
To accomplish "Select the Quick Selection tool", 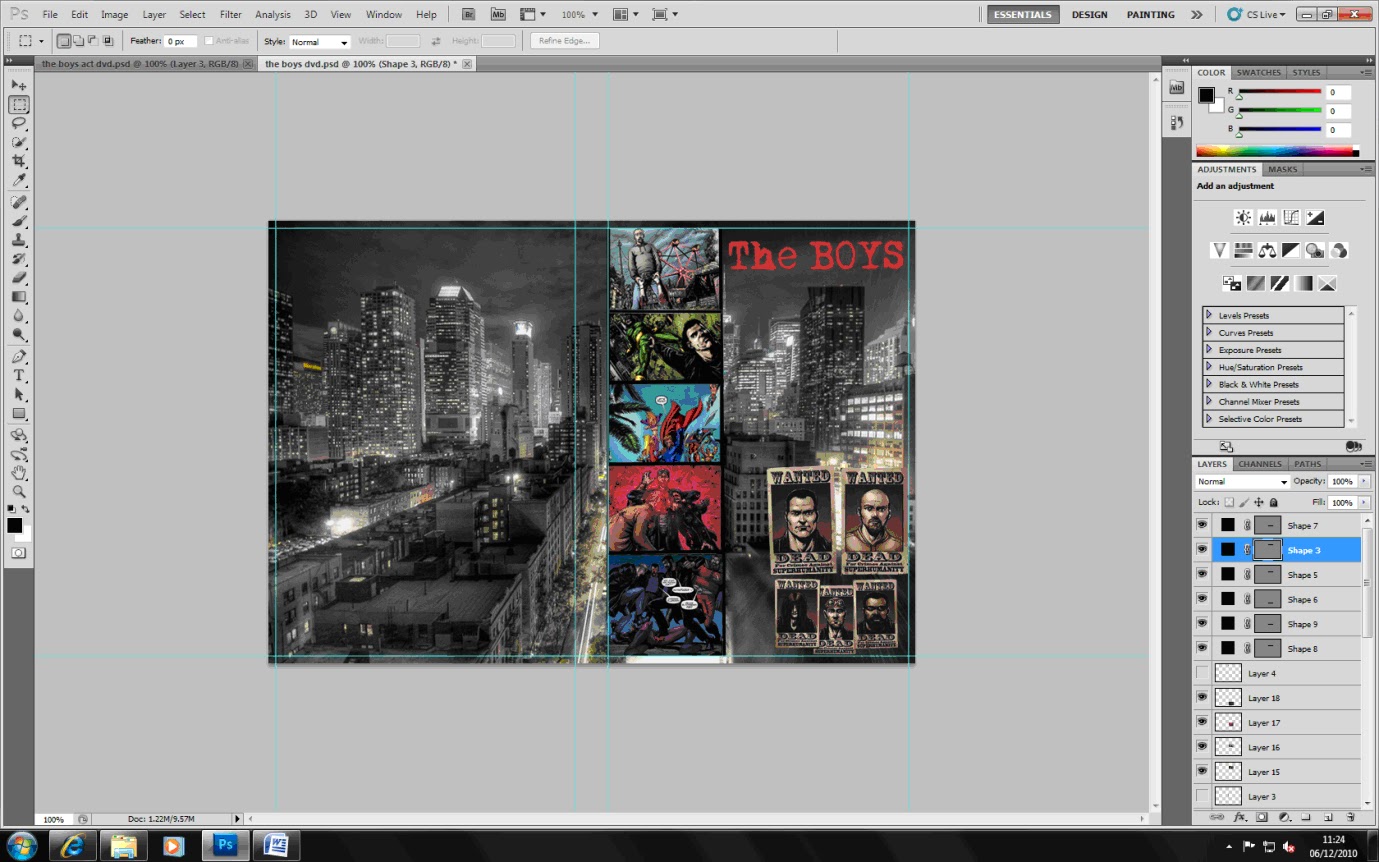I will tap(19, 142).
